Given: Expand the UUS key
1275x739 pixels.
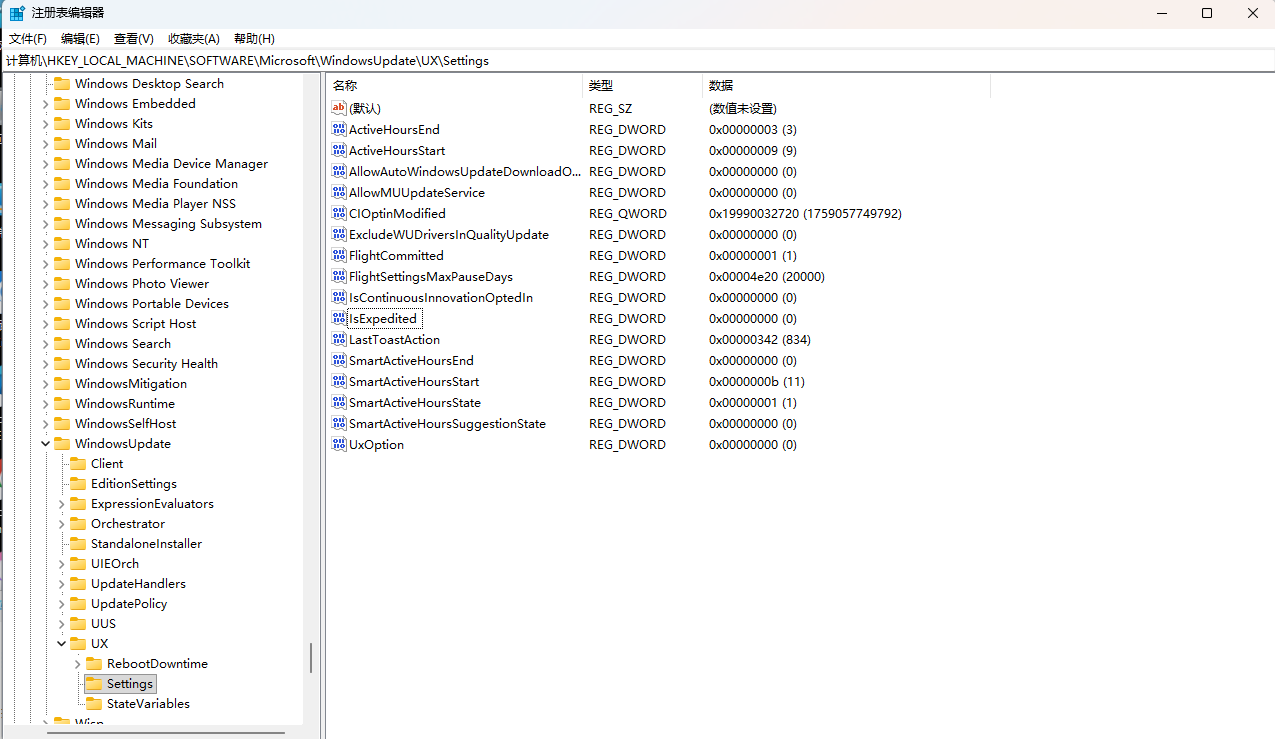Looking at the screenshot, I should [61, 623].
